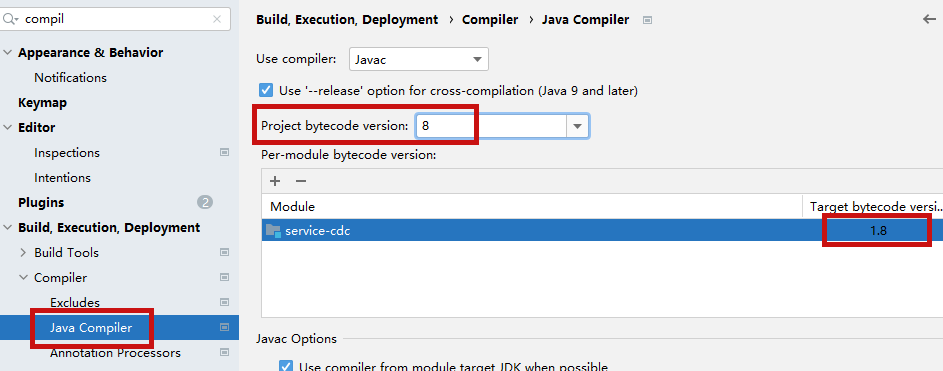Click the Target bytecode version column header
Image resolution: width=943 pixels, height=371 pixels.
click(x=873, y=207)
